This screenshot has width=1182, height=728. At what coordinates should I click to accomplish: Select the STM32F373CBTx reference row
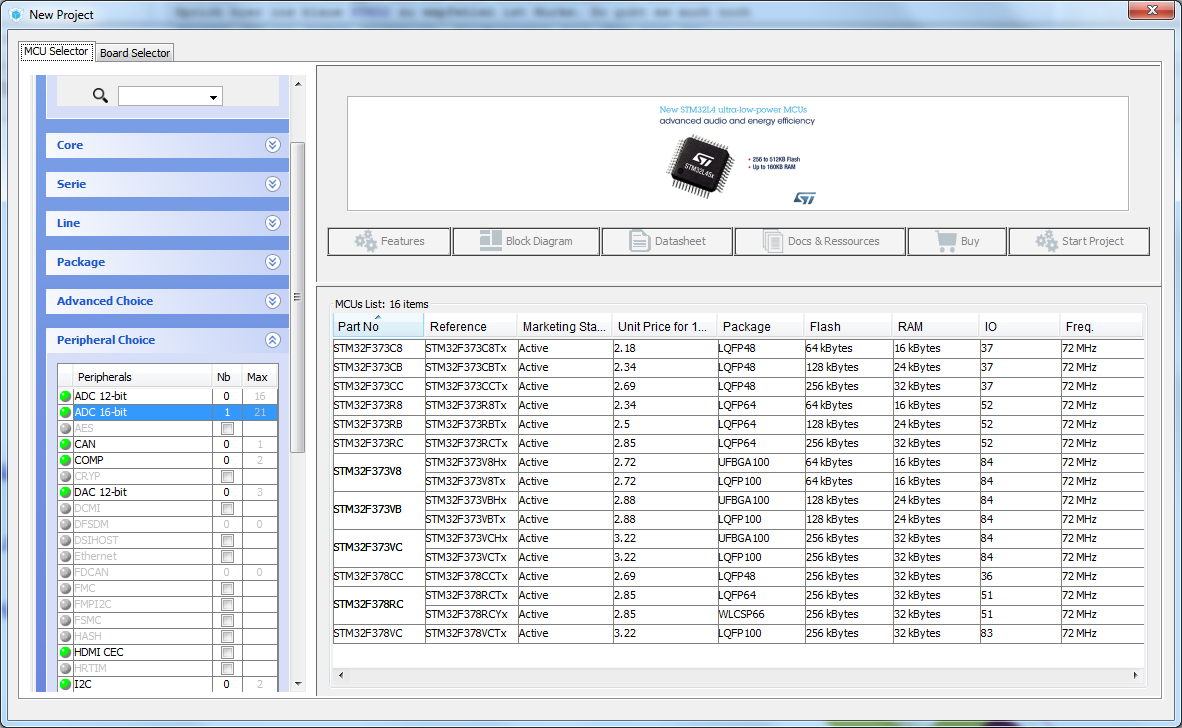470,367
